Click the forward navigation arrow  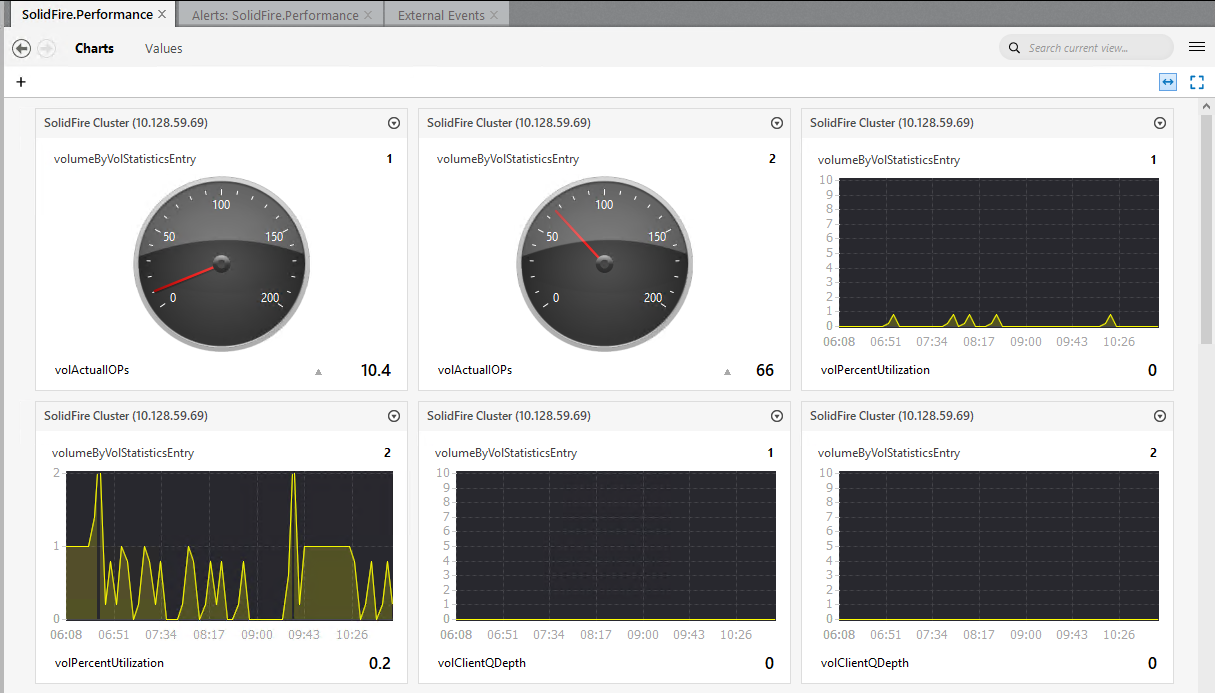tap(46, 48)
